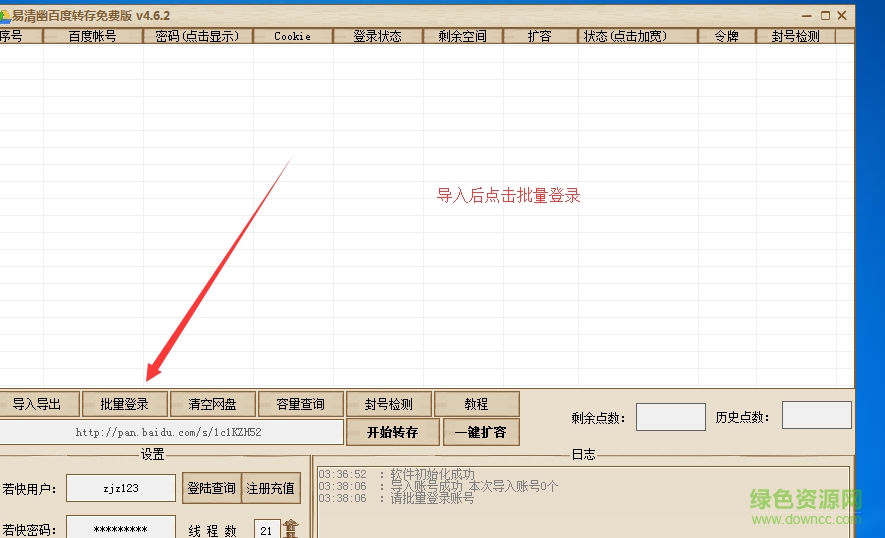Sort by 序号 column header
This screenshot has height=538, width=885.
click(20, 36)
